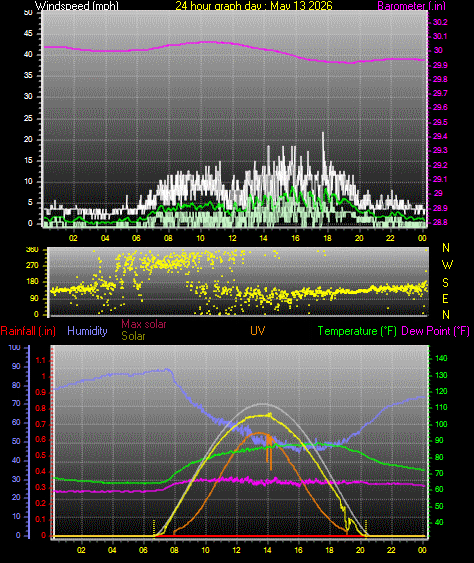Click the "Solar" legend label below Max solar
This screenshot has height=563, width=474.
133,336
